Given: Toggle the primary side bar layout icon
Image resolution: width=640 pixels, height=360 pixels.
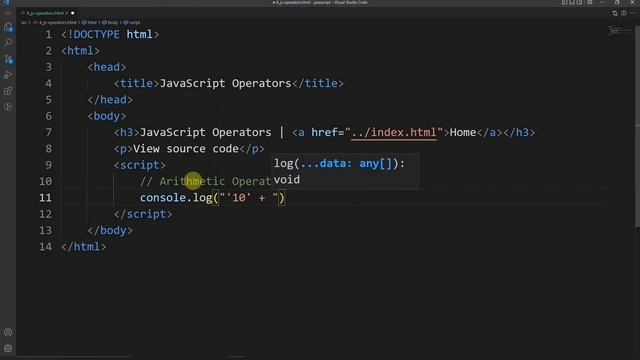Looking at the screenshot, I should [x=564, y=2].
